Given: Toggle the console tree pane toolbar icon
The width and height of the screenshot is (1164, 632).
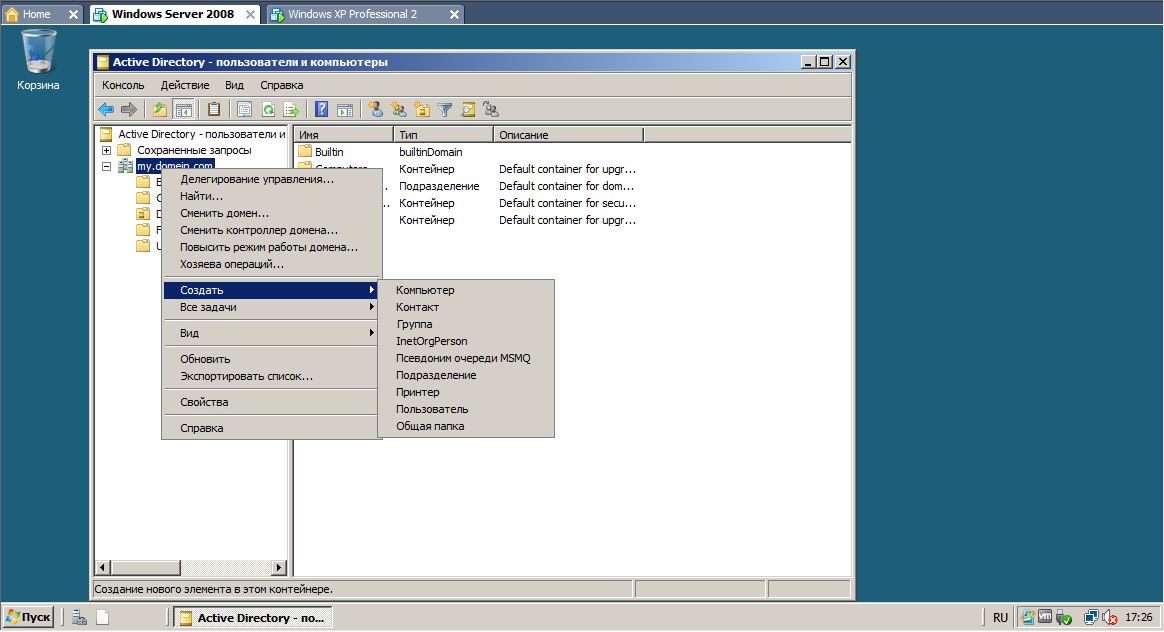Looking at the screenshot, I should (x=183, y=110).
